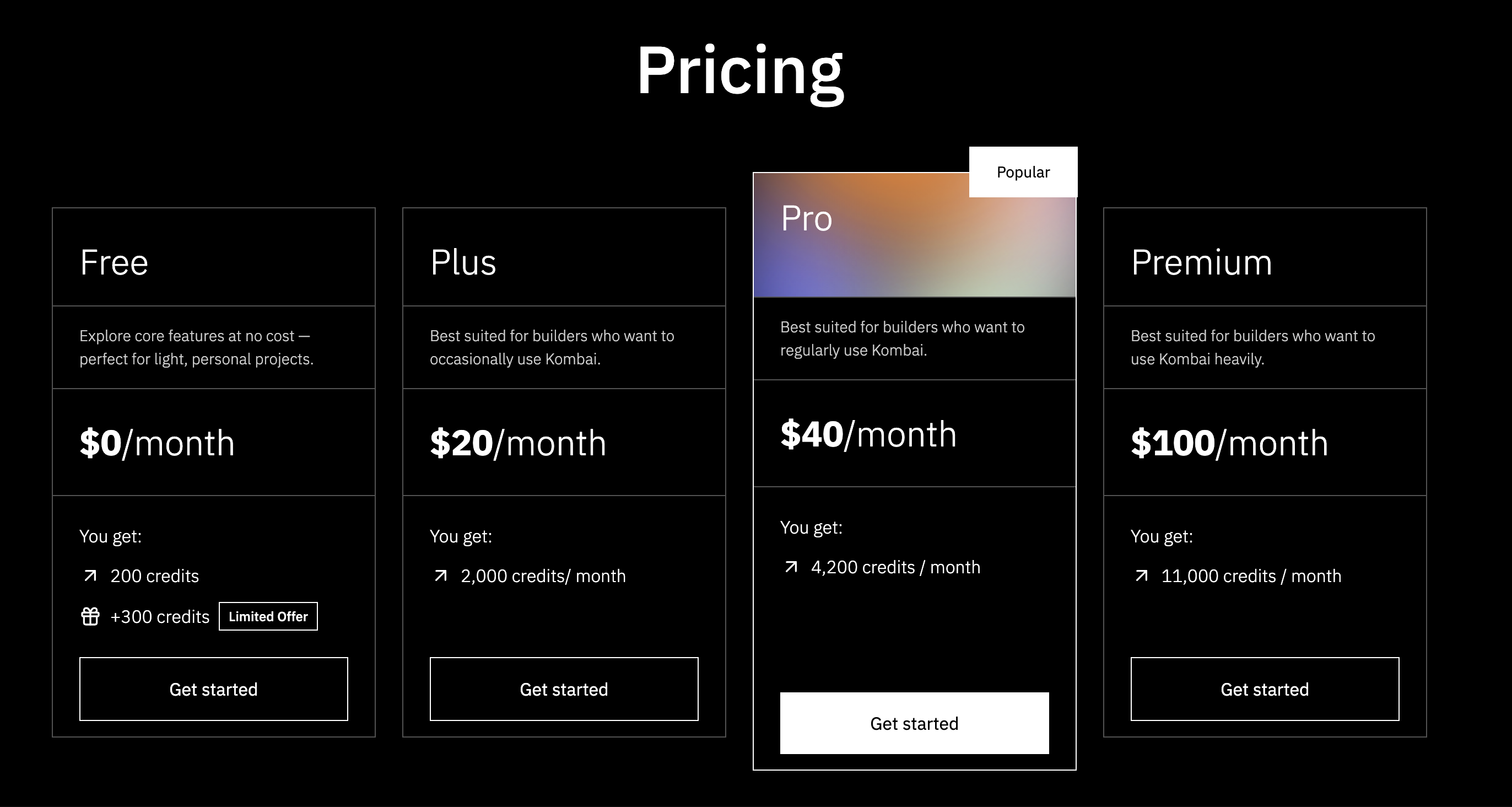Click the Pricing page heading

(x=742, y=72)
